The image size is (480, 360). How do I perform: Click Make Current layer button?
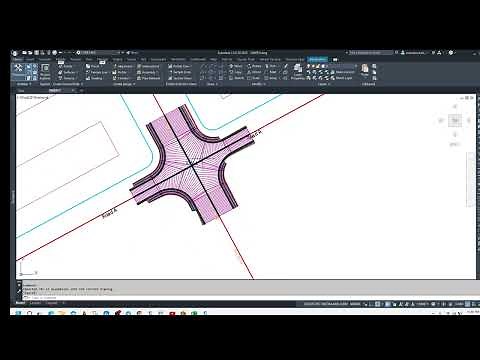[342, 72]
